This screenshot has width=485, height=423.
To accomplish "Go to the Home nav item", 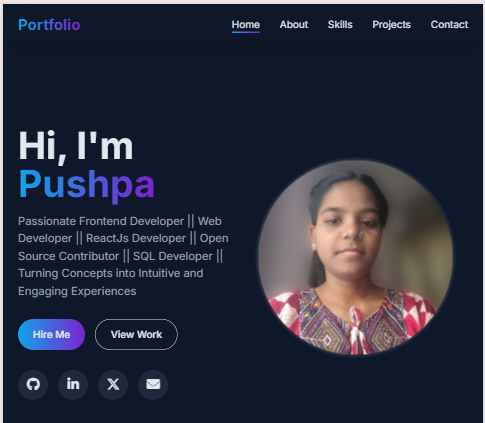I will [246, 25].
